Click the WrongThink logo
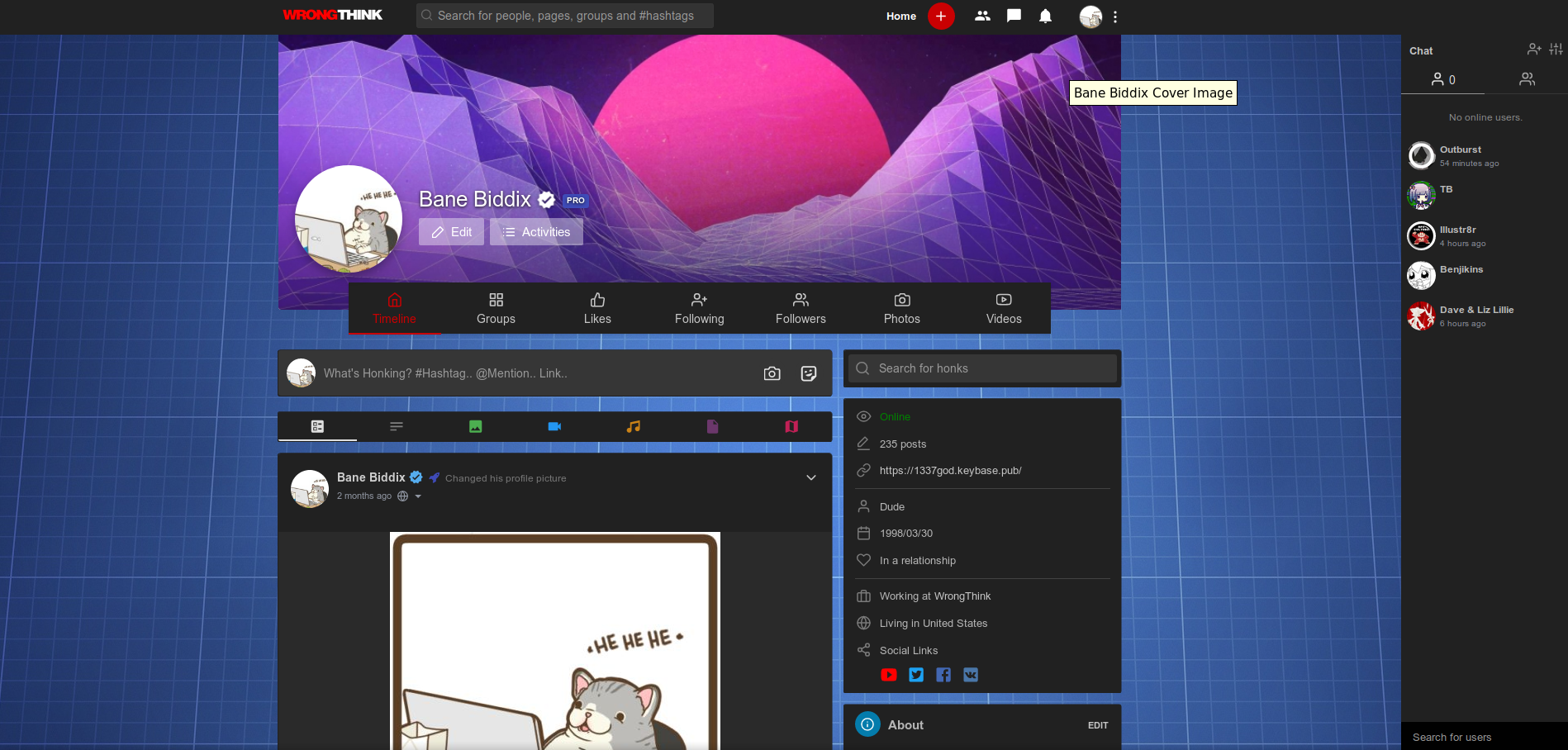Image resolution: width=1568 pixels, height=750 pixels. click(x=332, y=15)
